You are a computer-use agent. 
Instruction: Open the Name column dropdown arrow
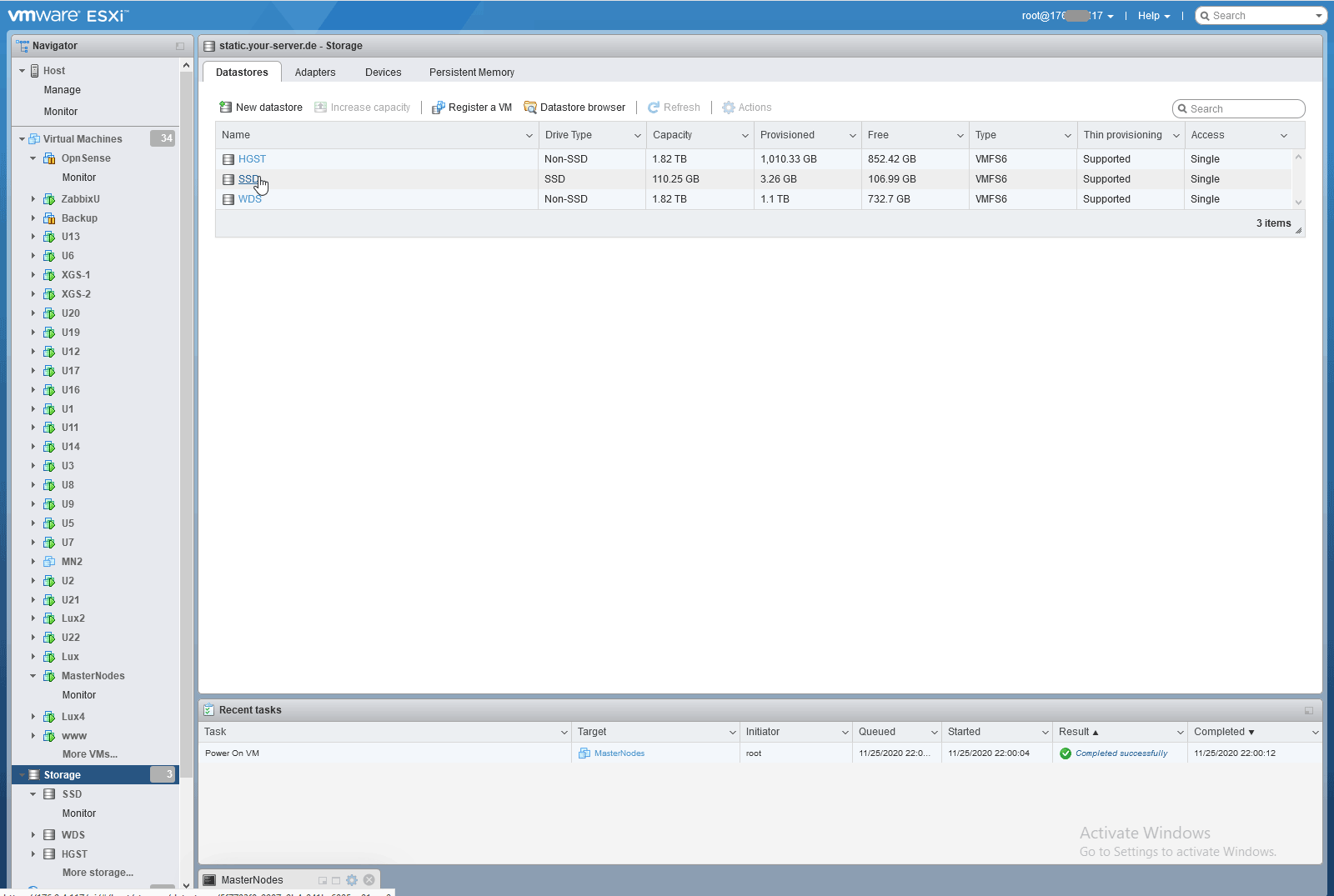coord(529,136)
